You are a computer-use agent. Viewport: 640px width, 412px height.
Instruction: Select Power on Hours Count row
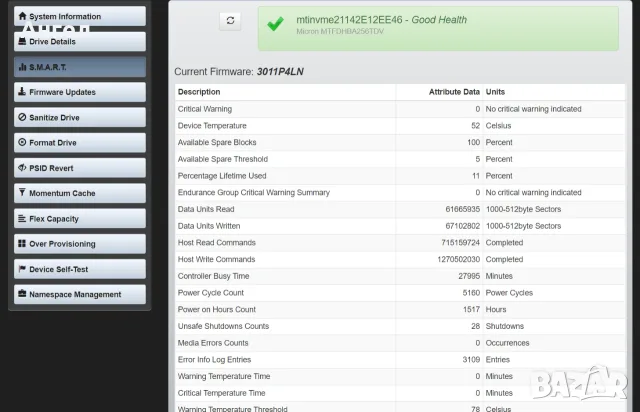tap(400, 310)
